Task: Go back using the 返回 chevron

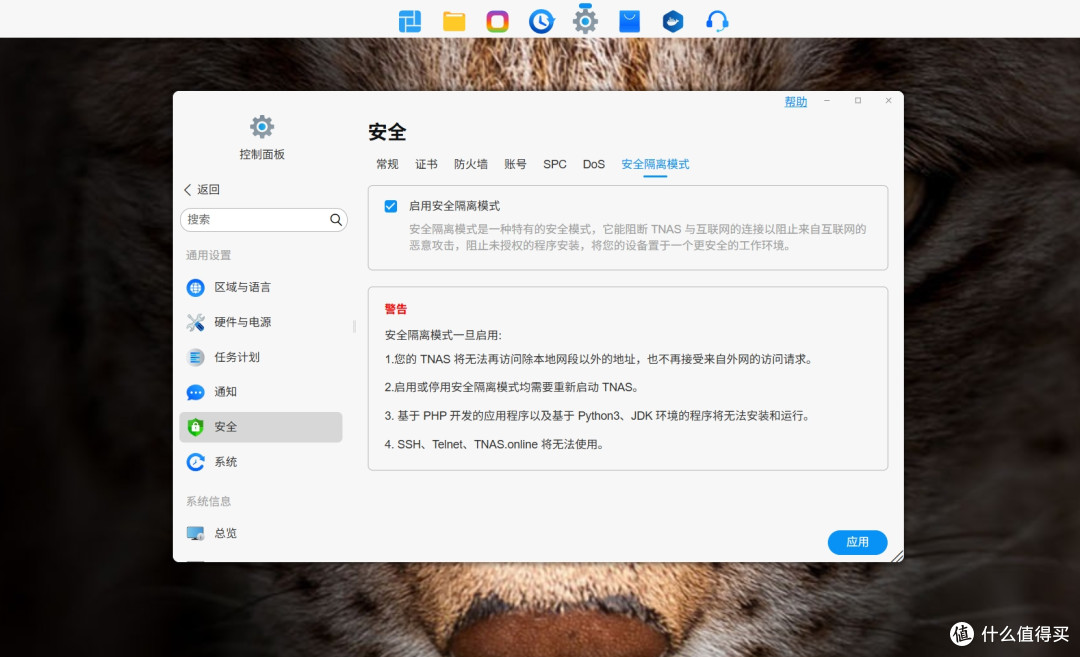Action: tap(187, 189)
